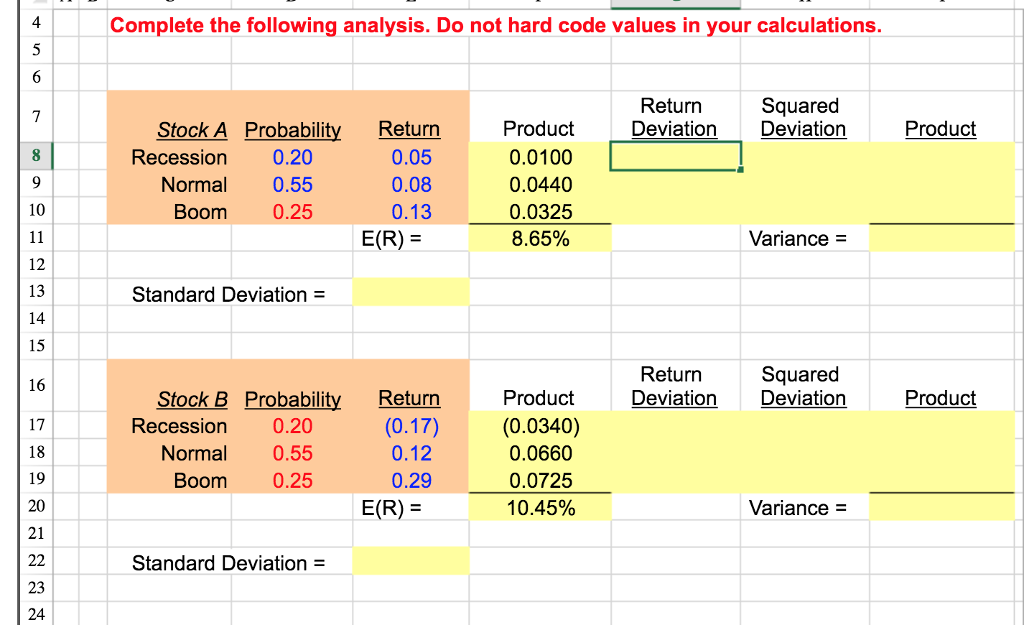Click row header 16
Image resolution: width=1024 pixels, height=625 pixels.
[35, 385]
